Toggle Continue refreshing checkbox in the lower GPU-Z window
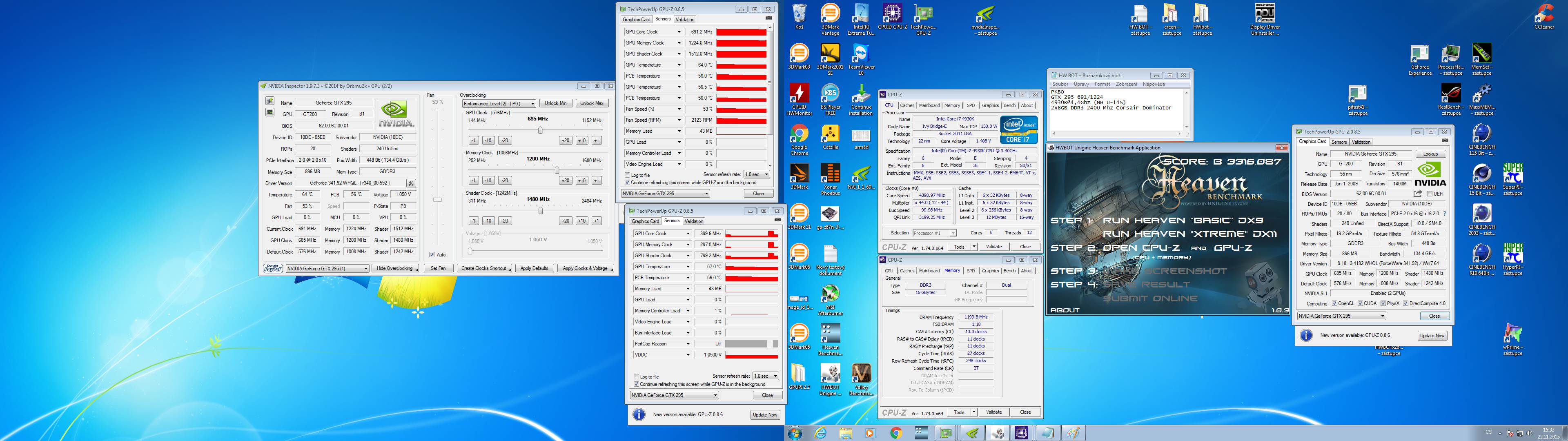The width and height of the screenshot is (1568, 441). click(637, 384)
